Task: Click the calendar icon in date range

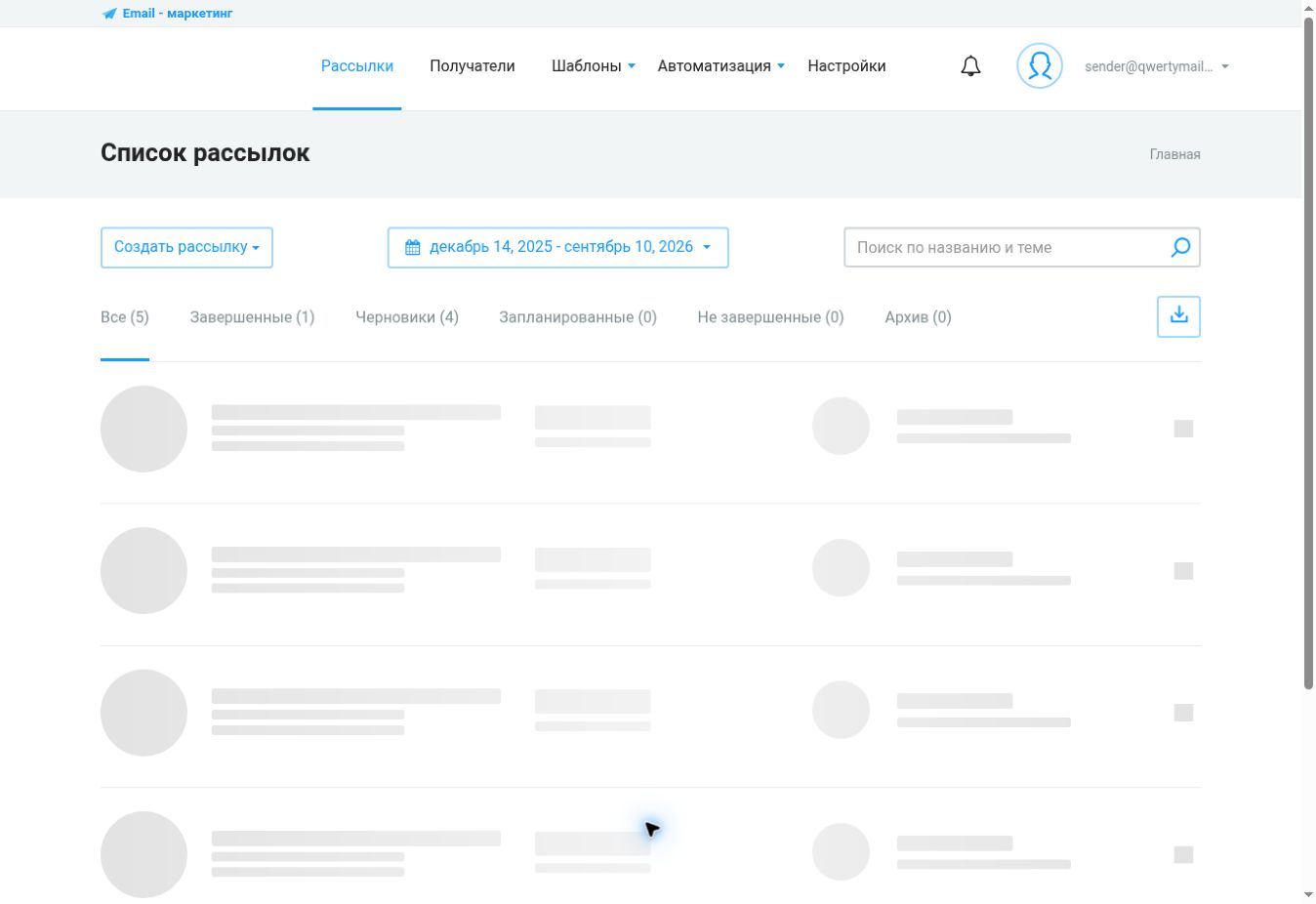Action: (x=413, y=248)
